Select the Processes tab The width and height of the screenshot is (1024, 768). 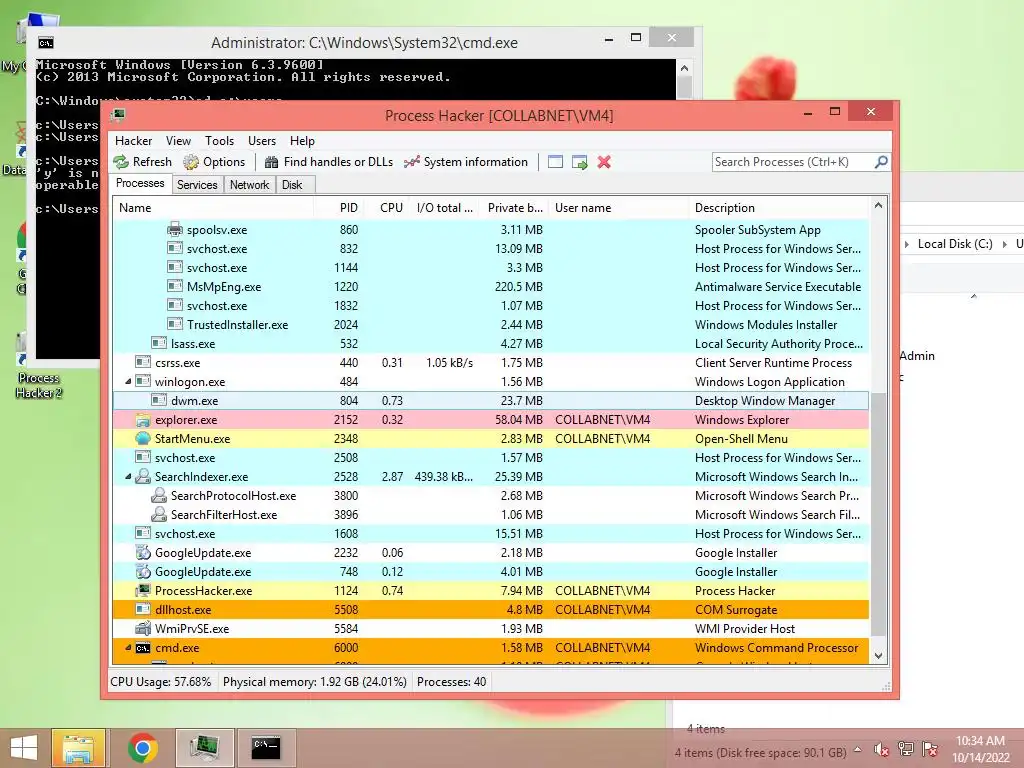140,184
